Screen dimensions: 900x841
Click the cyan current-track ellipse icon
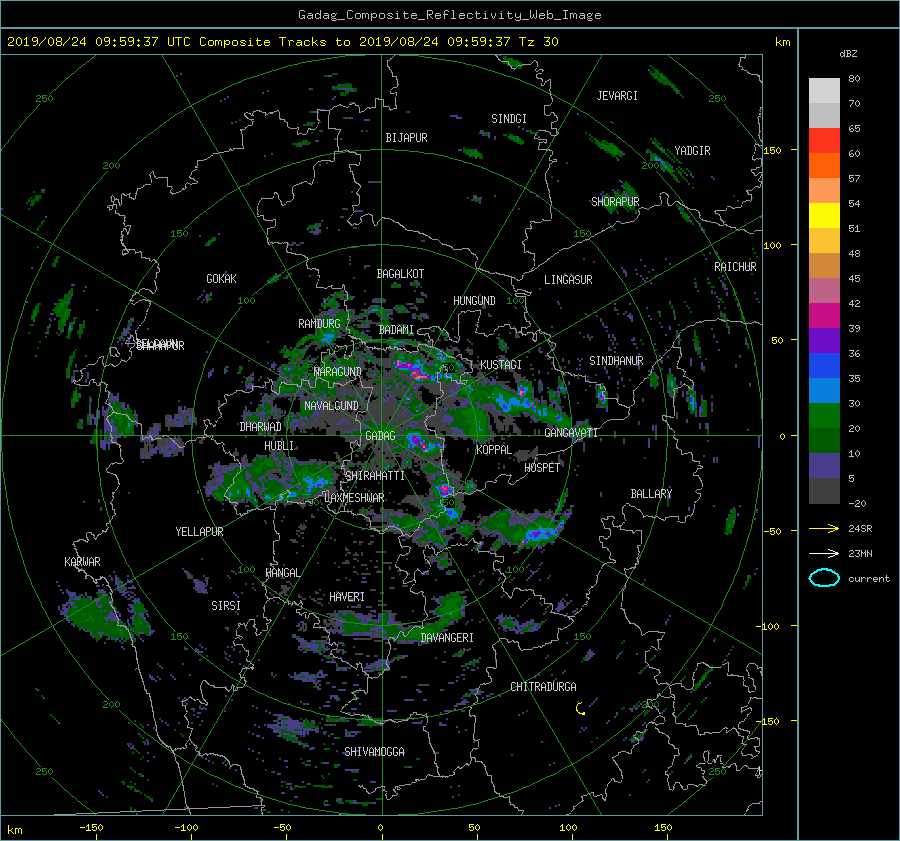824,578
